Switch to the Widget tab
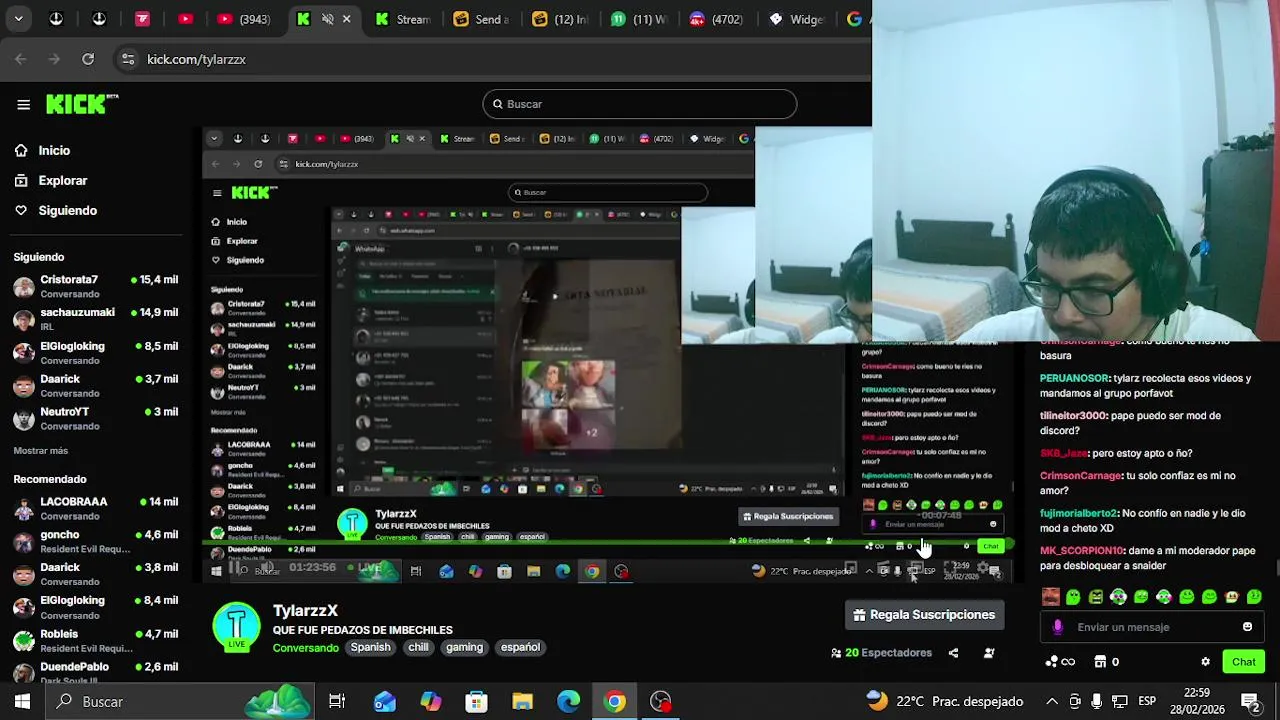 point(795,19)
